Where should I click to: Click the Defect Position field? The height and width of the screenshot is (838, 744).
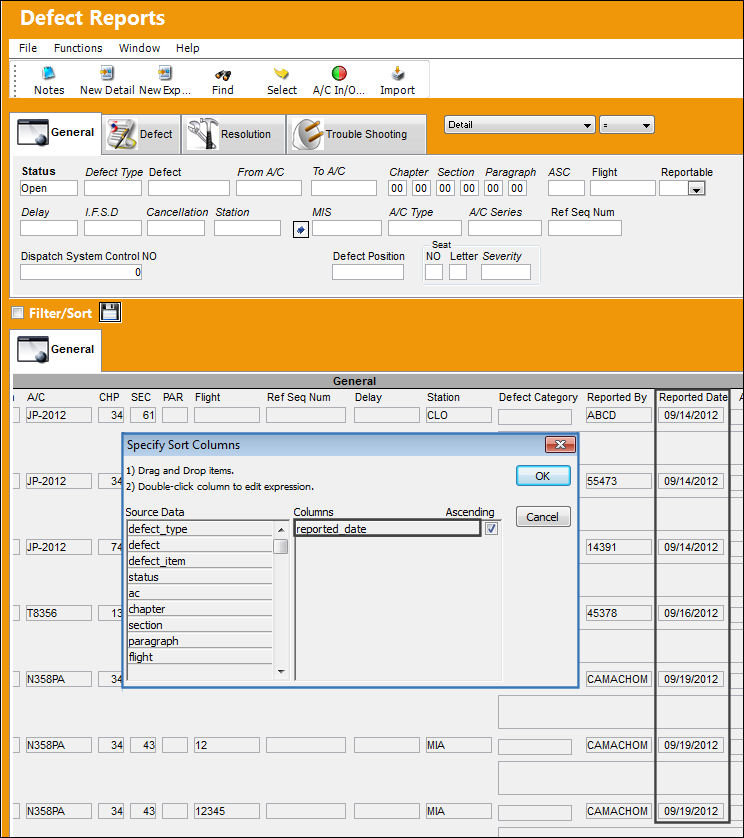368,272
